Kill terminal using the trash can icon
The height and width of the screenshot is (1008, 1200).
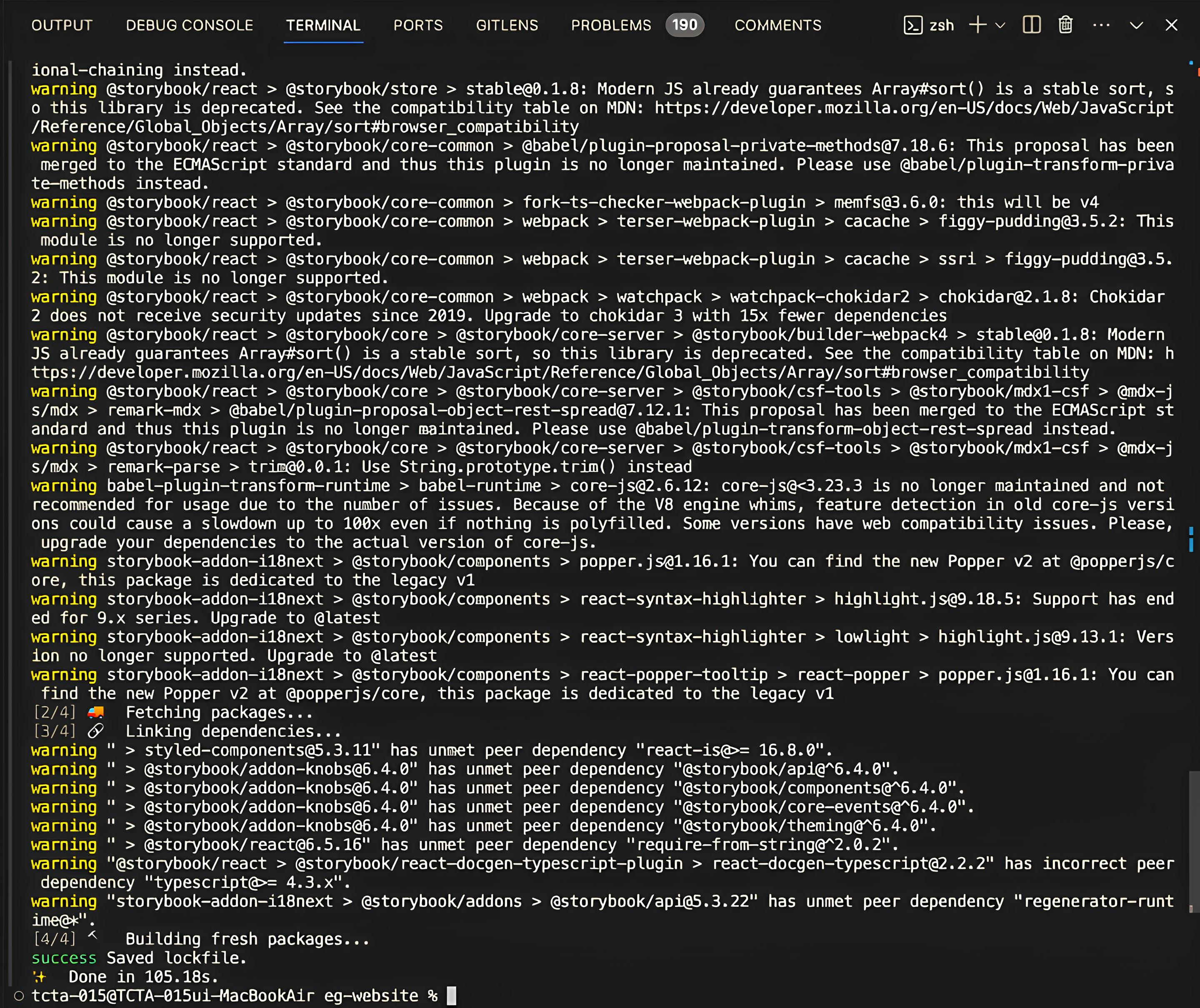point(1065,25)
